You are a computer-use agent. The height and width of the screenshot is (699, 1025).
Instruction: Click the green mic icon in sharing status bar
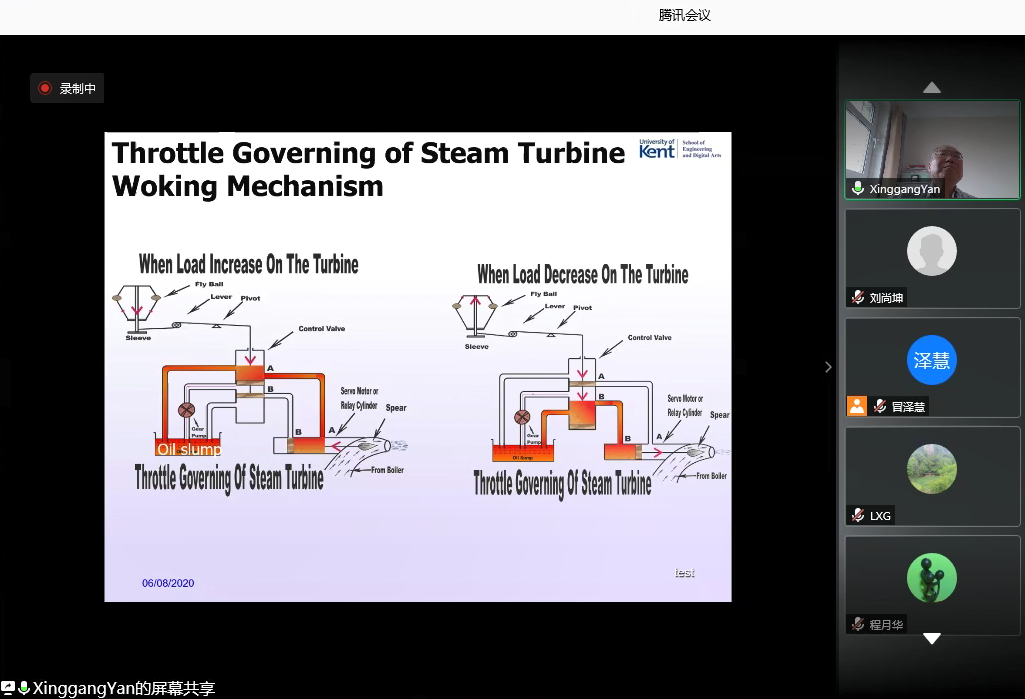pyautogui.click(x=24, y=688)
